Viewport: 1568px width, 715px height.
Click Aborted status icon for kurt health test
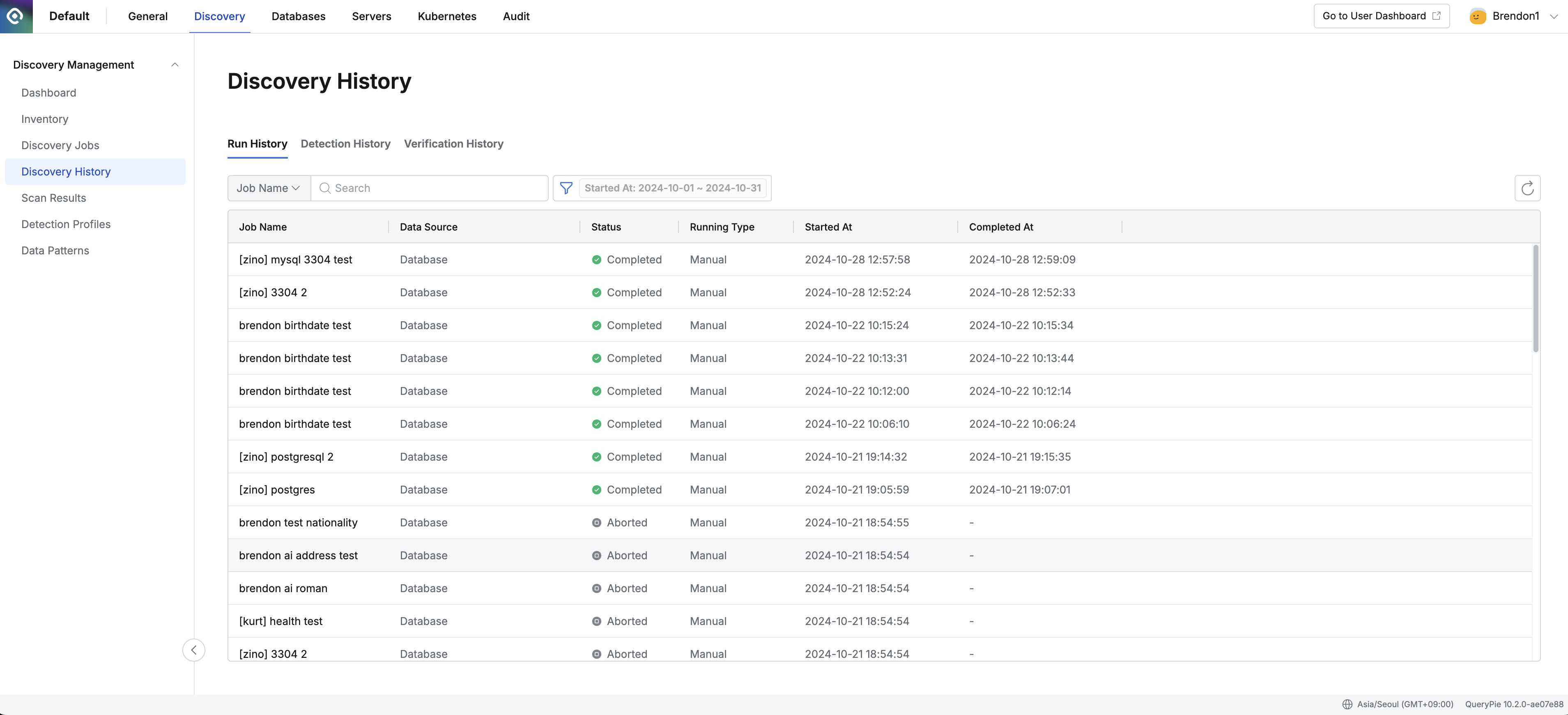pos(596,621)
